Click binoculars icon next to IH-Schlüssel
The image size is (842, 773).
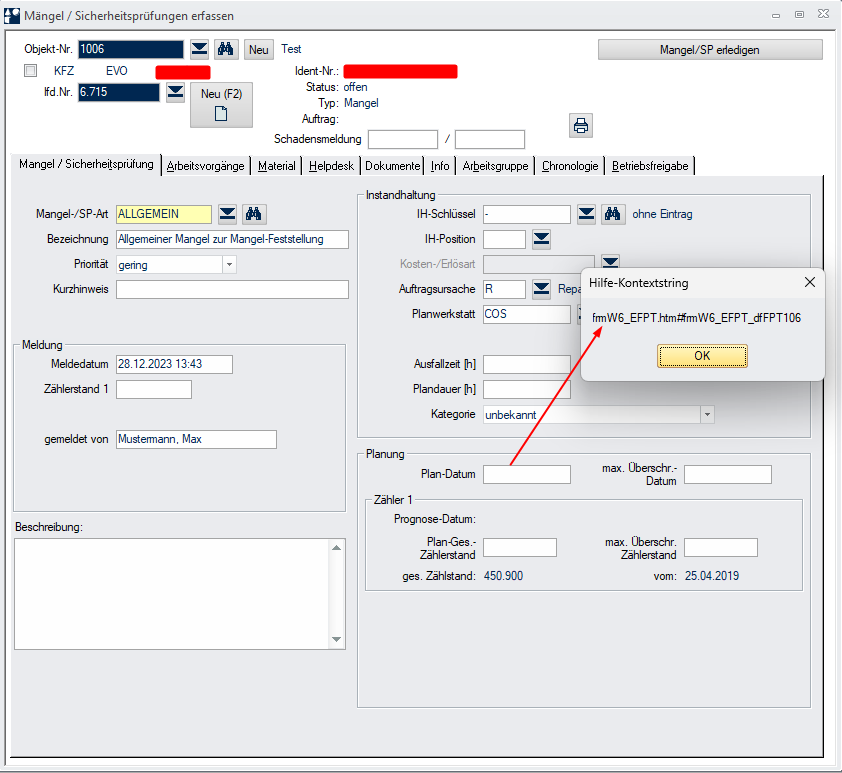click(612, 213)
